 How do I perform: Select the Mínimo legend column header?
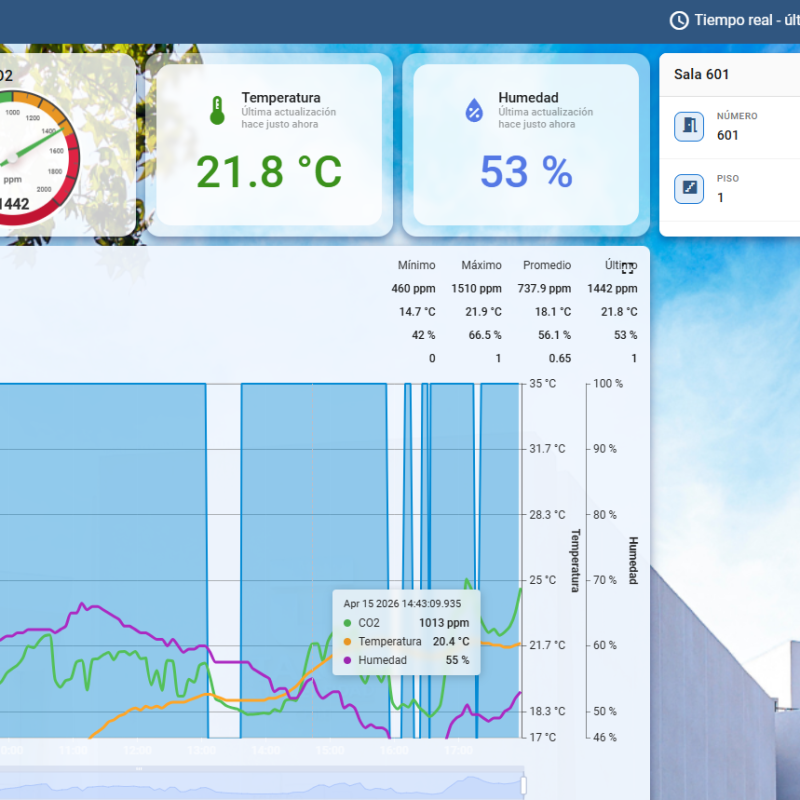416,265
